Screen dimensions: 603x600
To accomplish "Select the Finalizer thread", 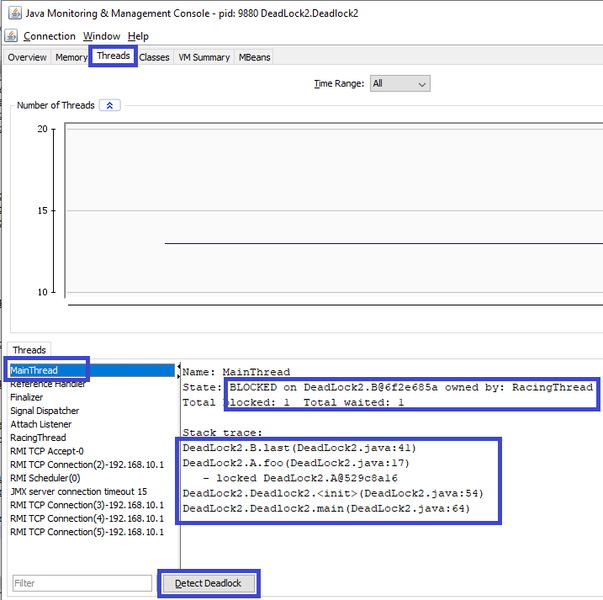I will pyautogui.click(x=92, y=397).
